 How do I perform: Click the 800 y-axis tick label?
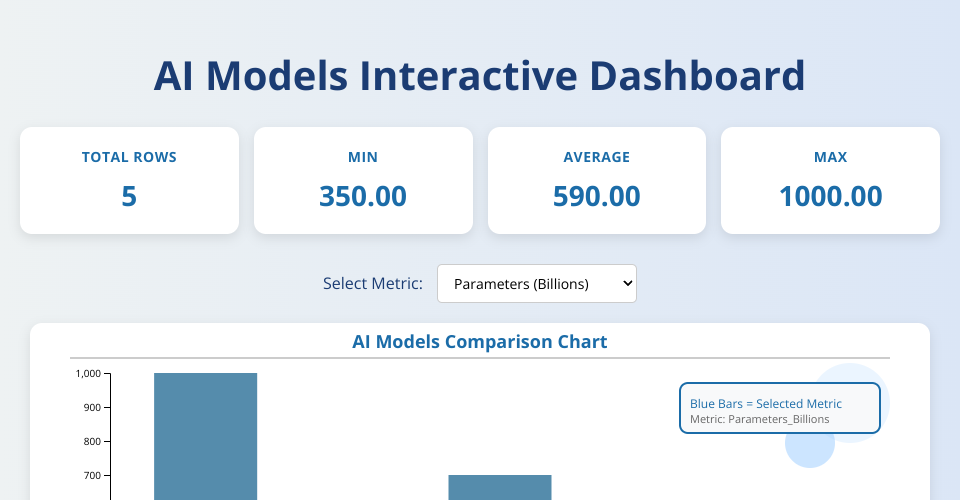91,442
